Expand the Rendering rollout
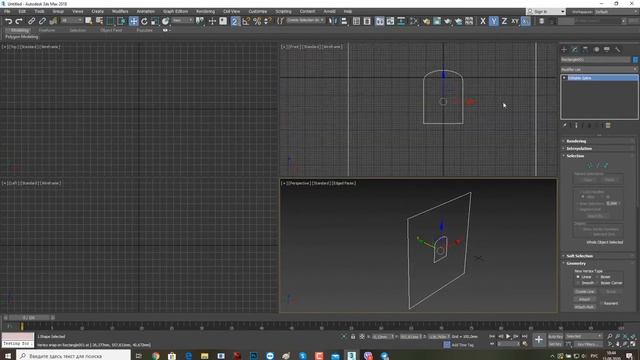640x360 pixels. click(x=598, y=141)
